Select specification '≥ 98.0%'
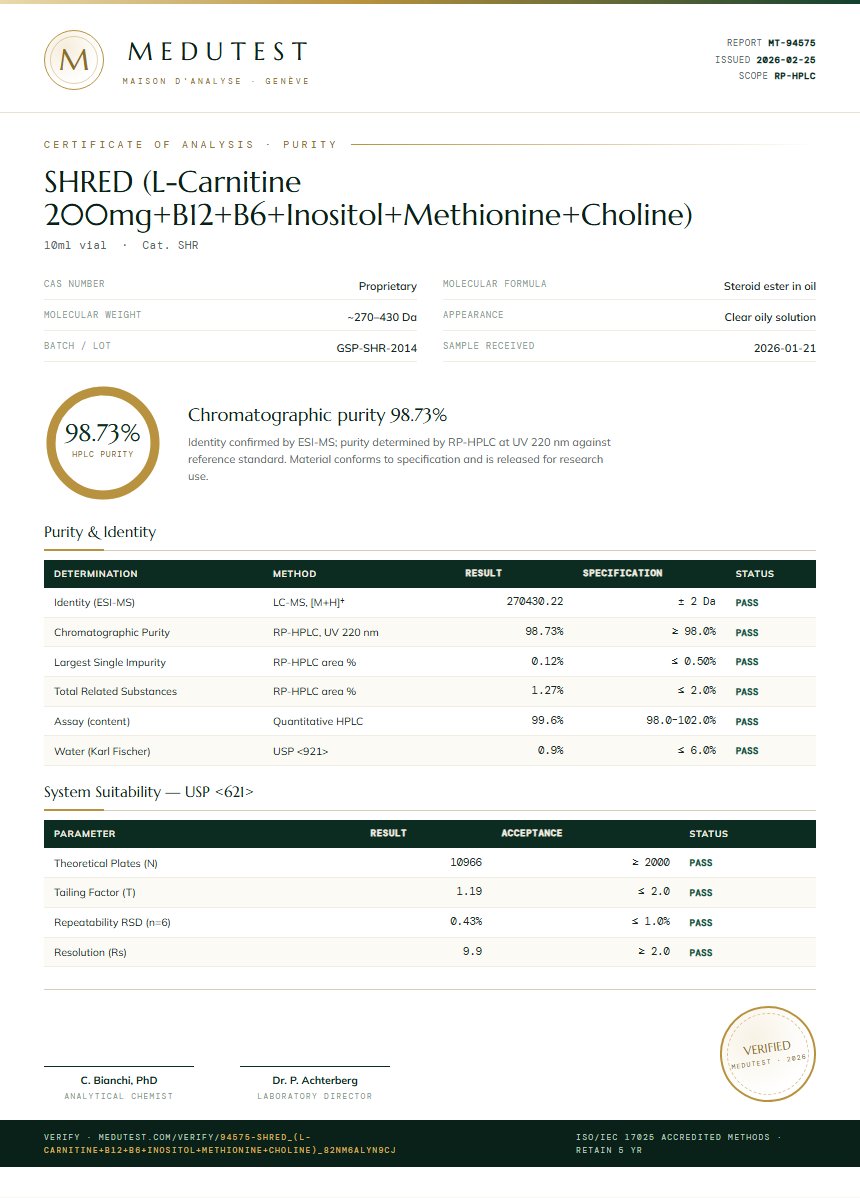This screenshot has height=1198, width=860. (693, 631)
